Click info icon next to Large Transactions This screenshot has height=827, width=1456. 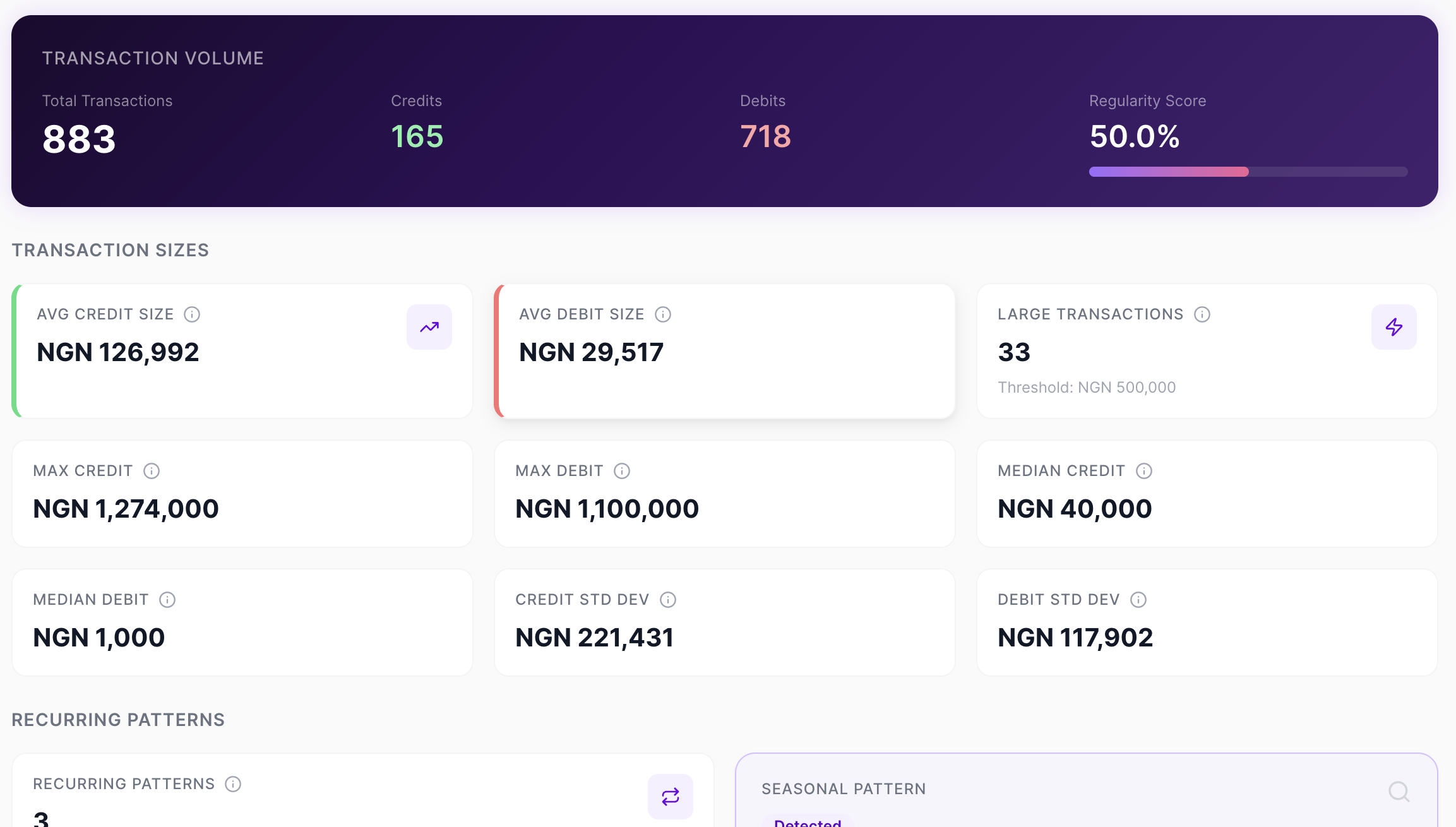point(1202,314)
